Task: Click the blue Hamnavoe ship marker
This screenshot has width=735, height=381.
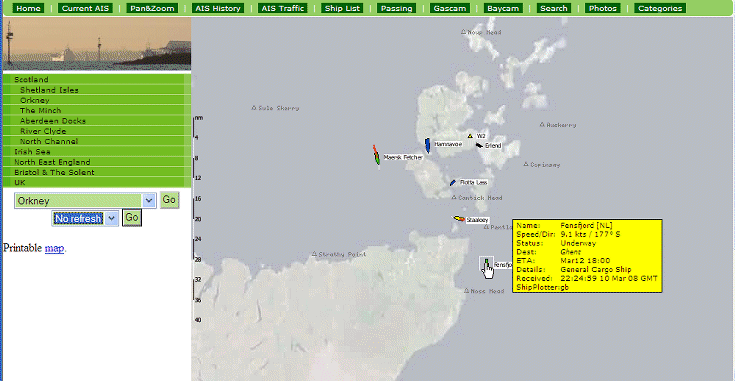Action: (x=428, y=145)
